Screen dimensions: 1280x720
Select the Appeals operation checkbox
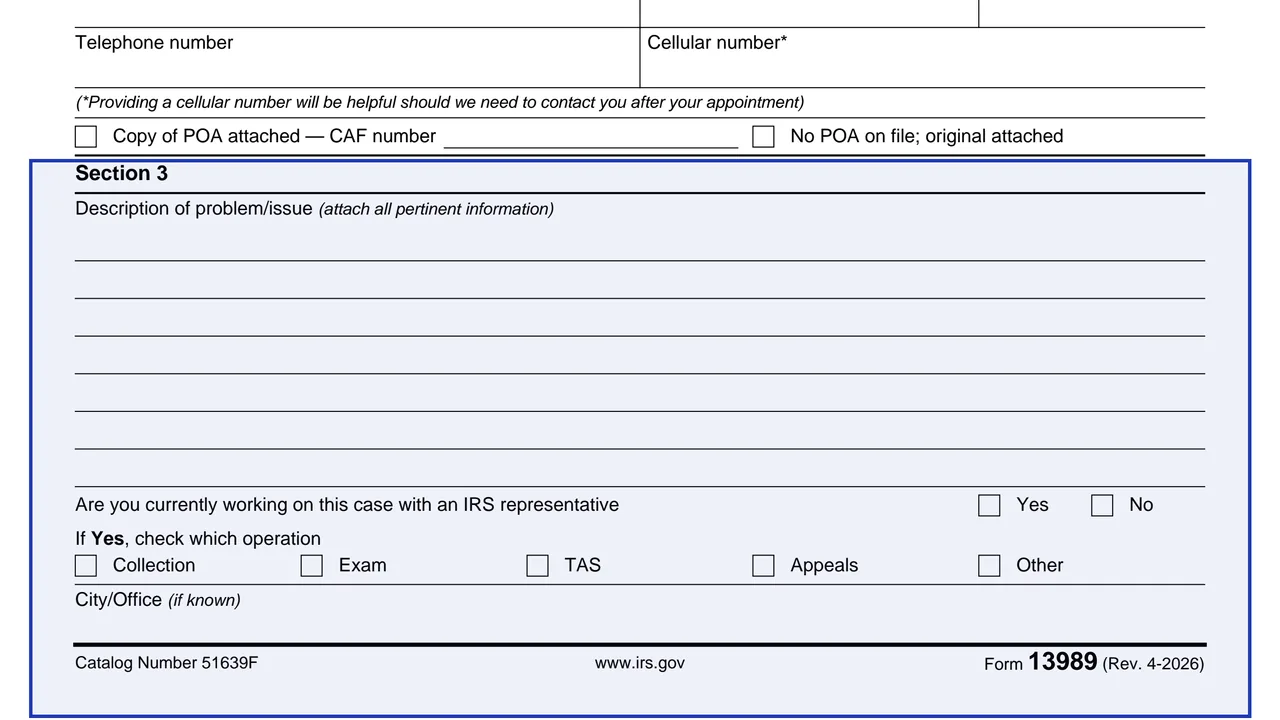(763, 566)
